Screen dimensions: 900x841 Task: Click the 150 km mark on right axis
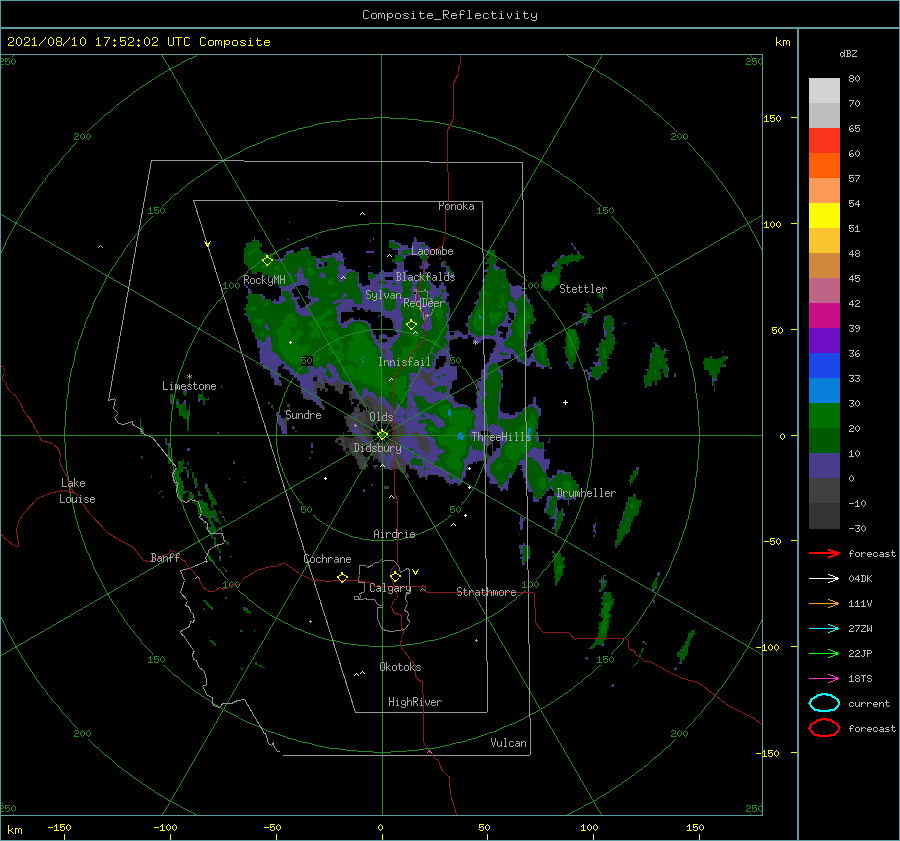773,118
